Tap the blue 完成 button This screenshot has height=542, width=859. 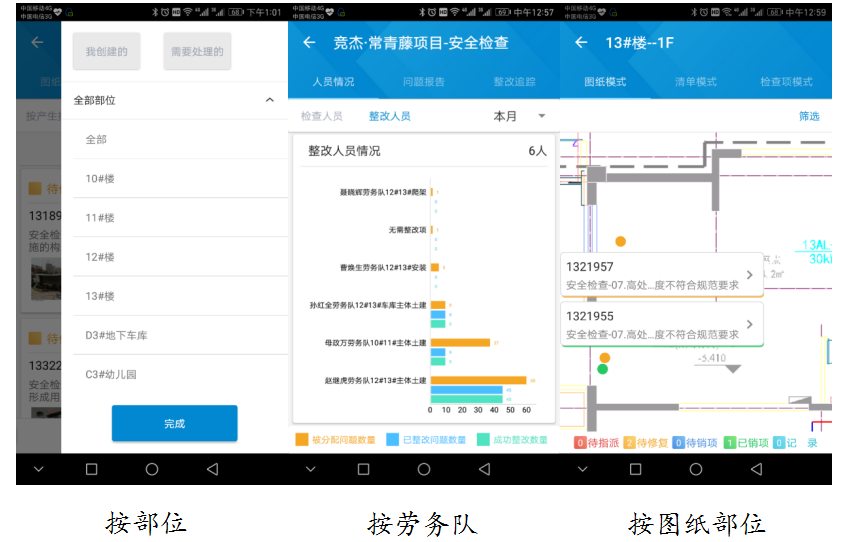tap(175, 424)
